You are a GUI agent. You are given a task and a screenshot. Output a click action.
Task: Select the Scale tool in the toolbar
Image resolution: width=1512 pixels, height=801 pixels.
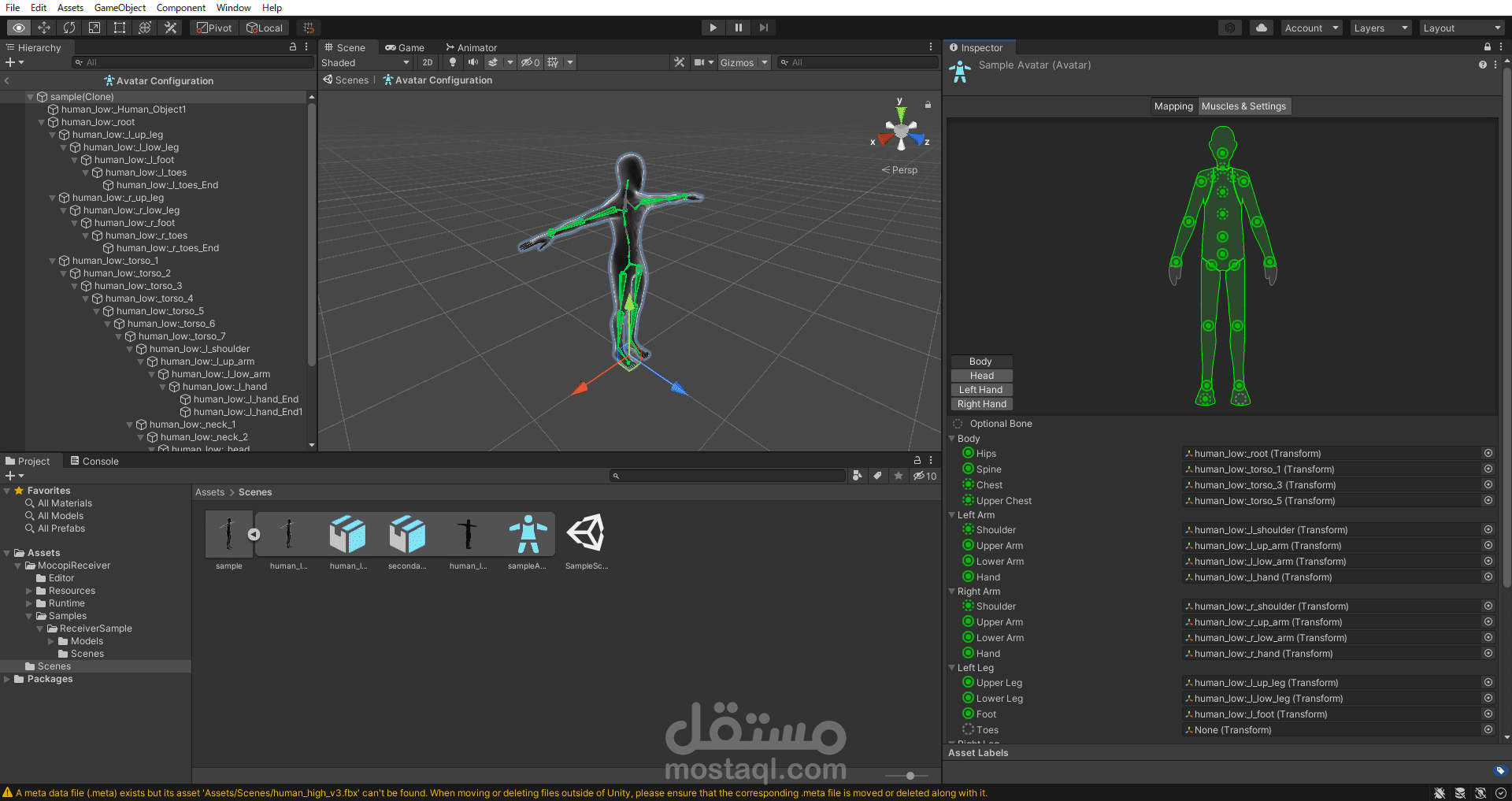click(94, 28)
